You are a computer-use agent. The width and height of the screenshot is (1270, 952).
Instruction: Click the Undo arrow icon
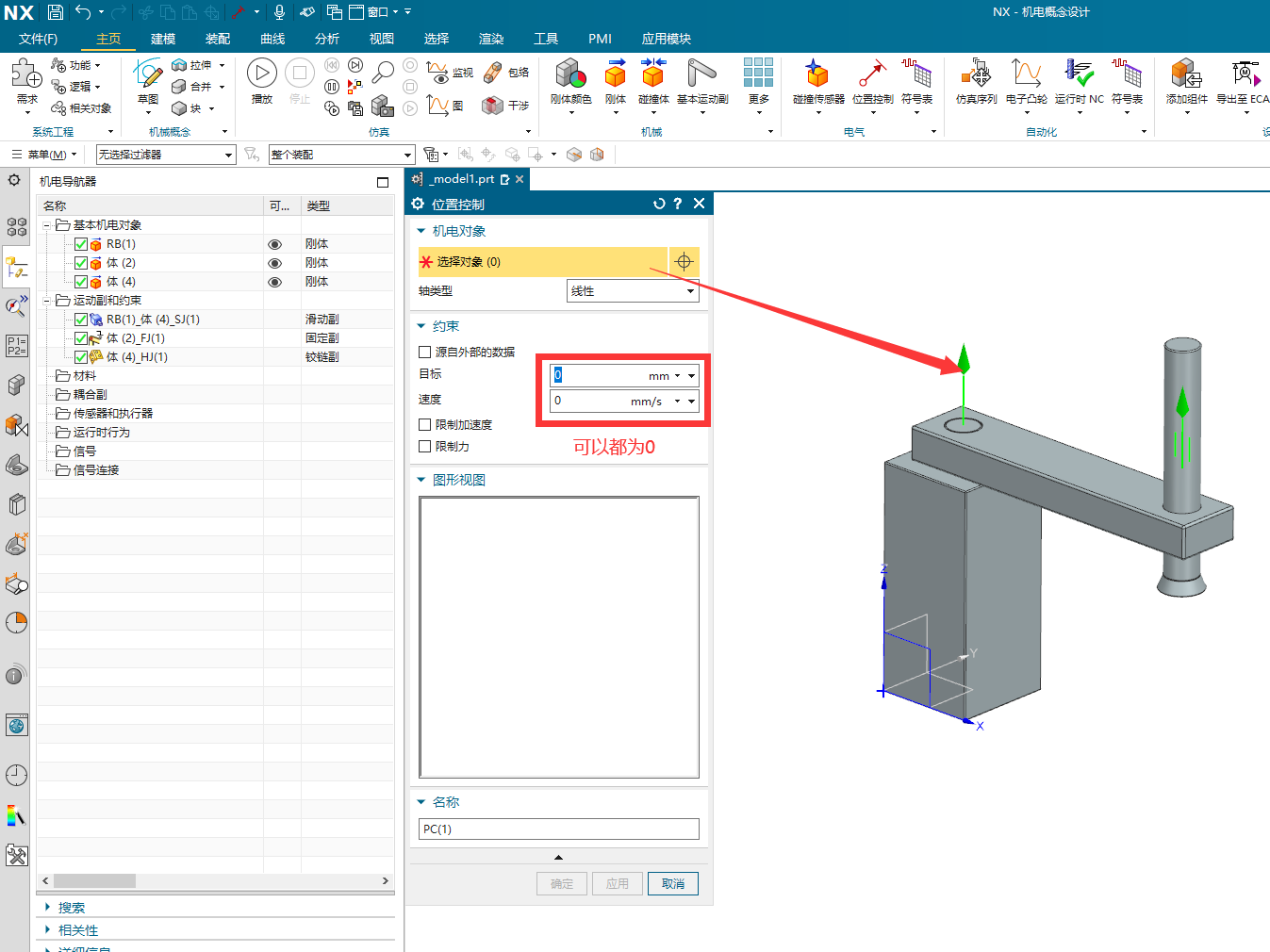pyautogui.click(x=83, y=12)
